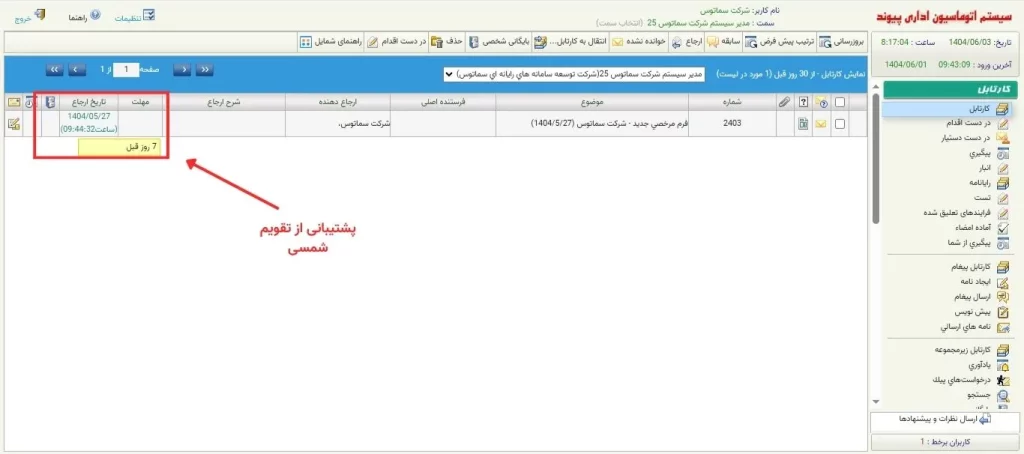Sort by تاریخ ارجاع column header
The image size is (1024, 454).
tap(89, 102)
